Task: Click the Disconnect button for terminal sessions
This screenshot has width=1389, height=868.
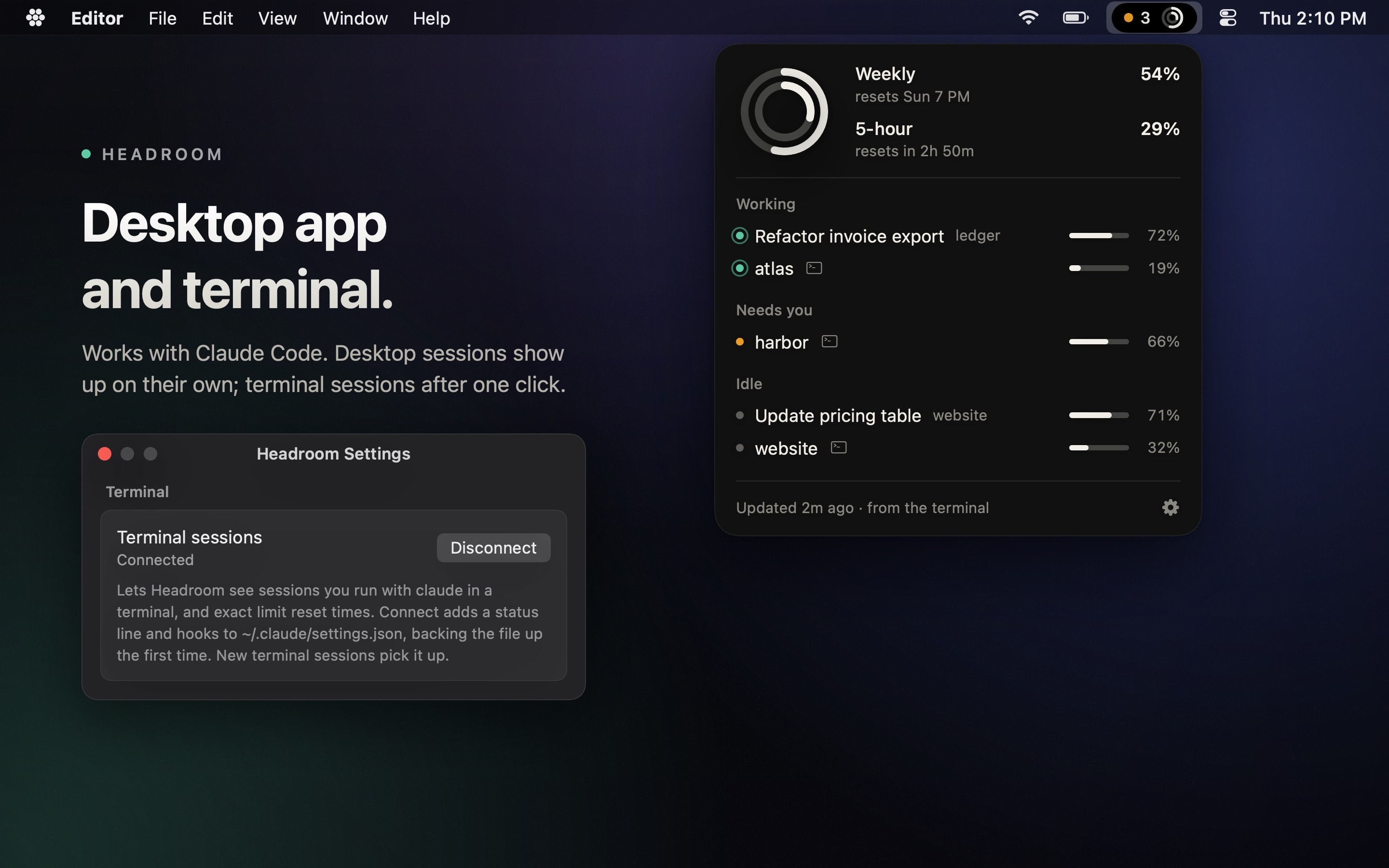Action: pyautogui.click(x=493, y=548)
